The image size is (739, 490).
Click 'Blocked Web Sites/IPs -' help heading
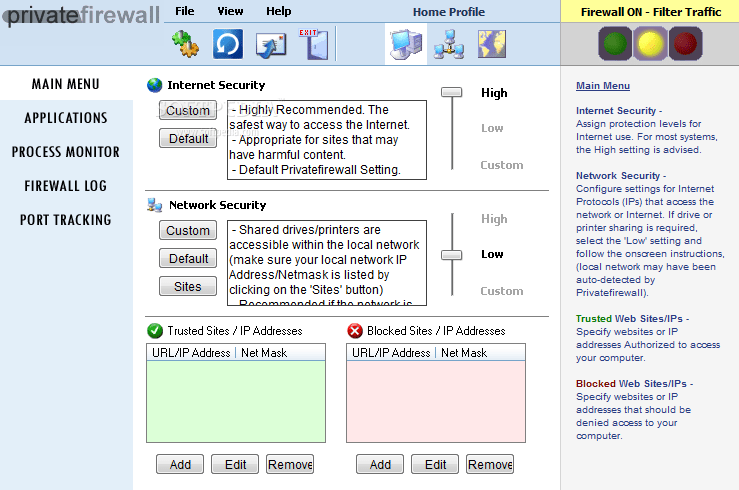click(634, 384)
